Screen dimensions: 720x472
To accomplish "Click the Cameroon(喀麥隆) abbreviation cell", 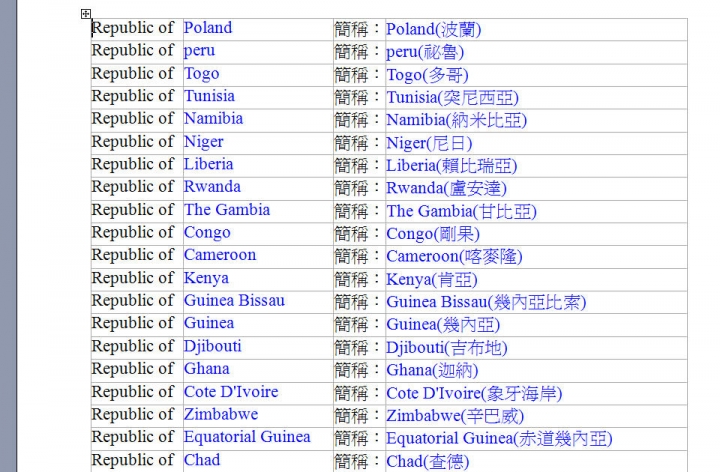I will [454, 256].
